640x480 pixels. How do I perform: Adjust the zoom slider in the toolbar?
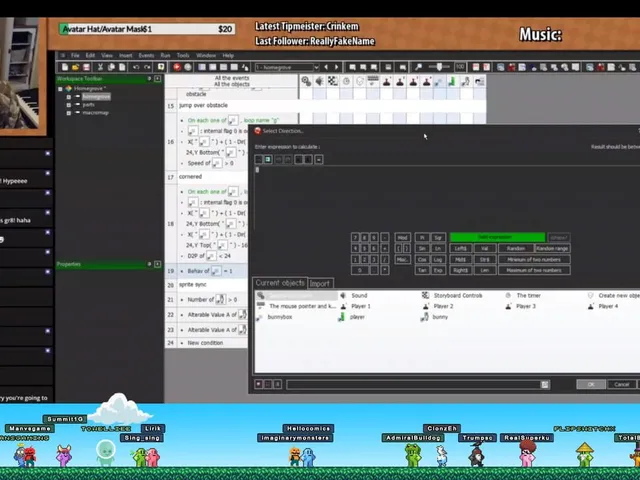[x=439, y=67]
